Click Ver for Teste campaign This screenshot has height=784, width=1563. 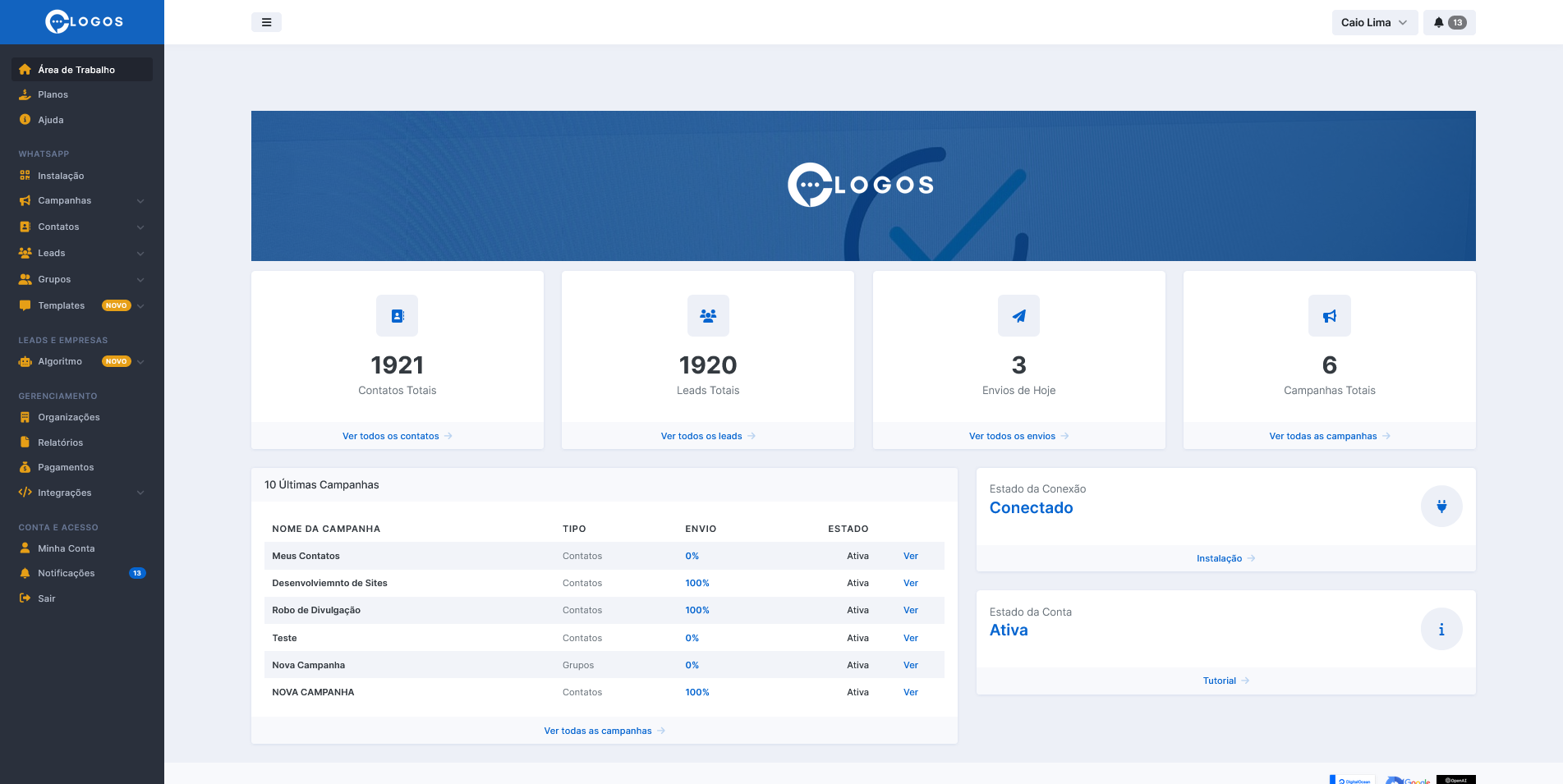[911, 638]
